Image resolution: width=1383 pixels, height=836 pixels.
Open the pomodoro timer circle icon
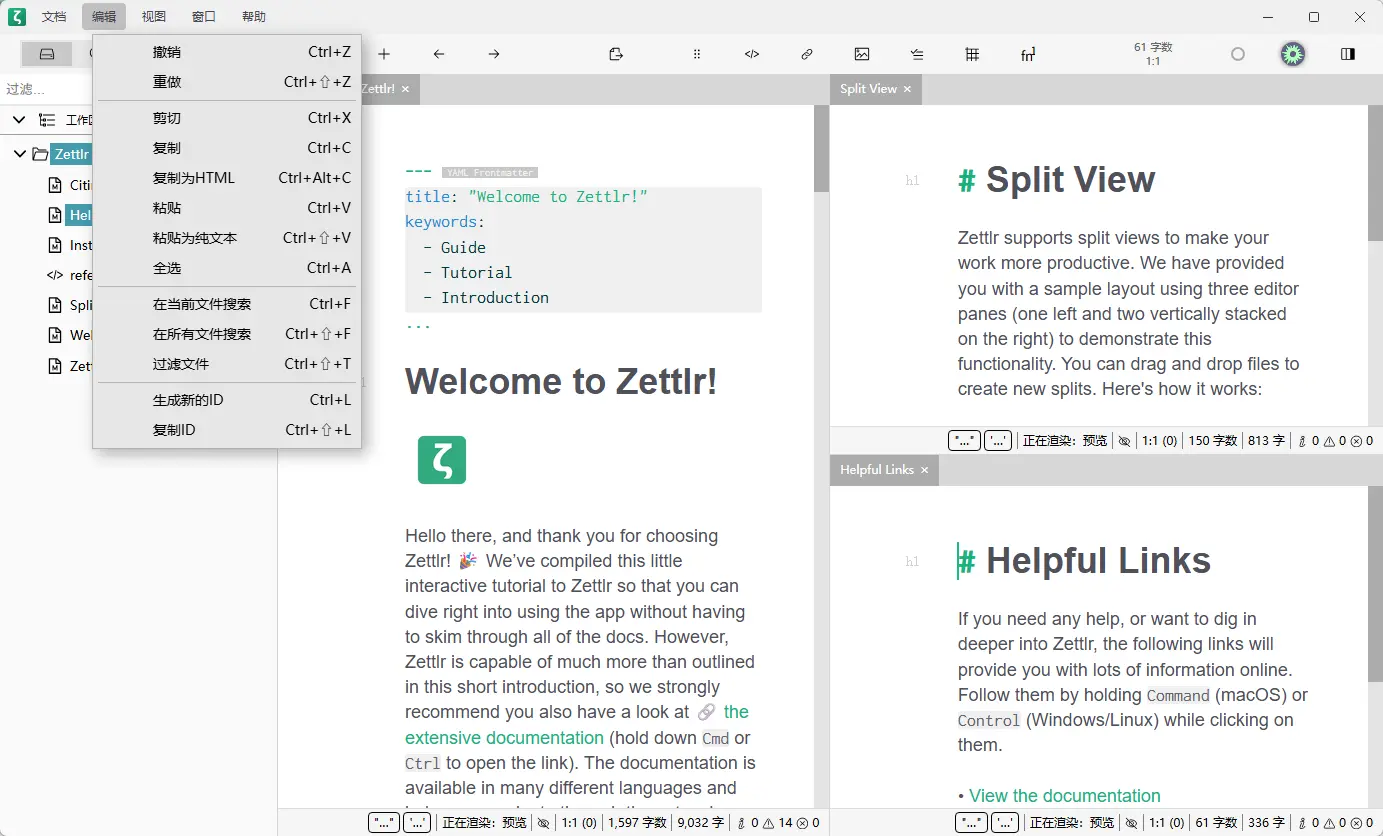1238,54
